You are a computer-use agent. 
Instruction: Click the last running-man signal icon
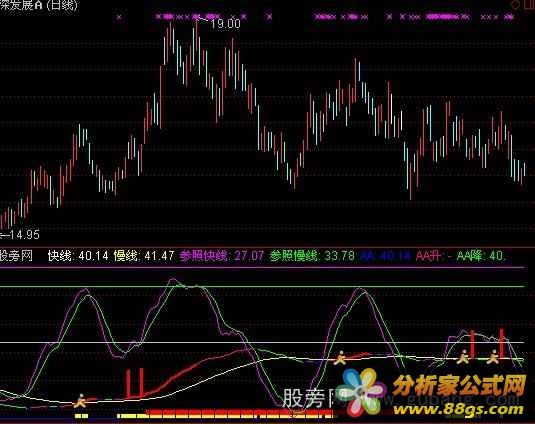tap(493, 357)
